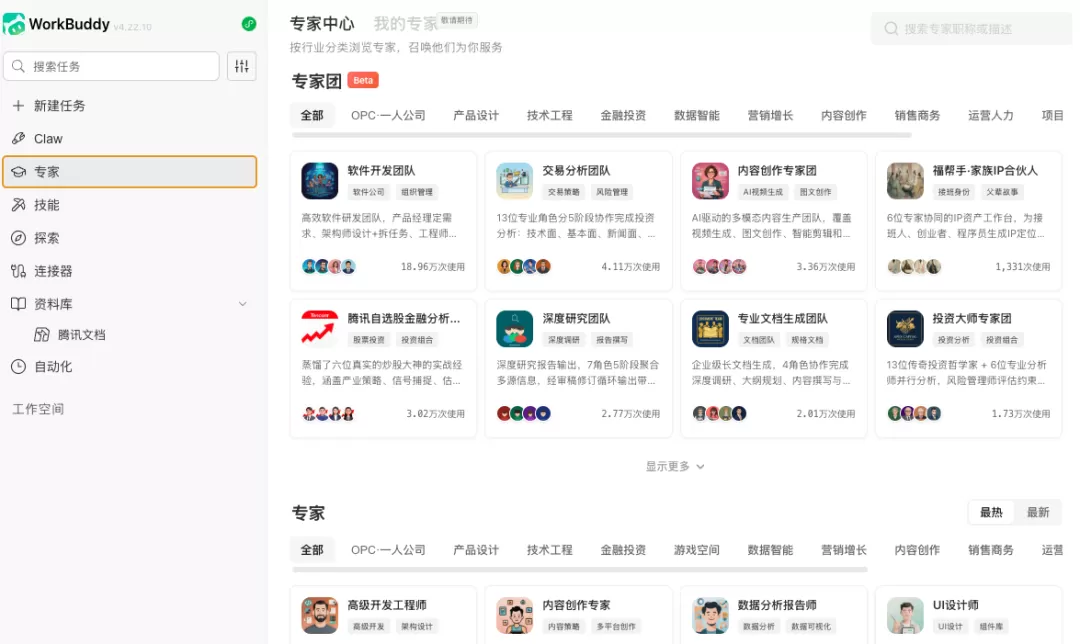Click the plus icon for 新建任务
Image resolution: width=1080 pixels, height=644 pixels.
click(19, 105)
